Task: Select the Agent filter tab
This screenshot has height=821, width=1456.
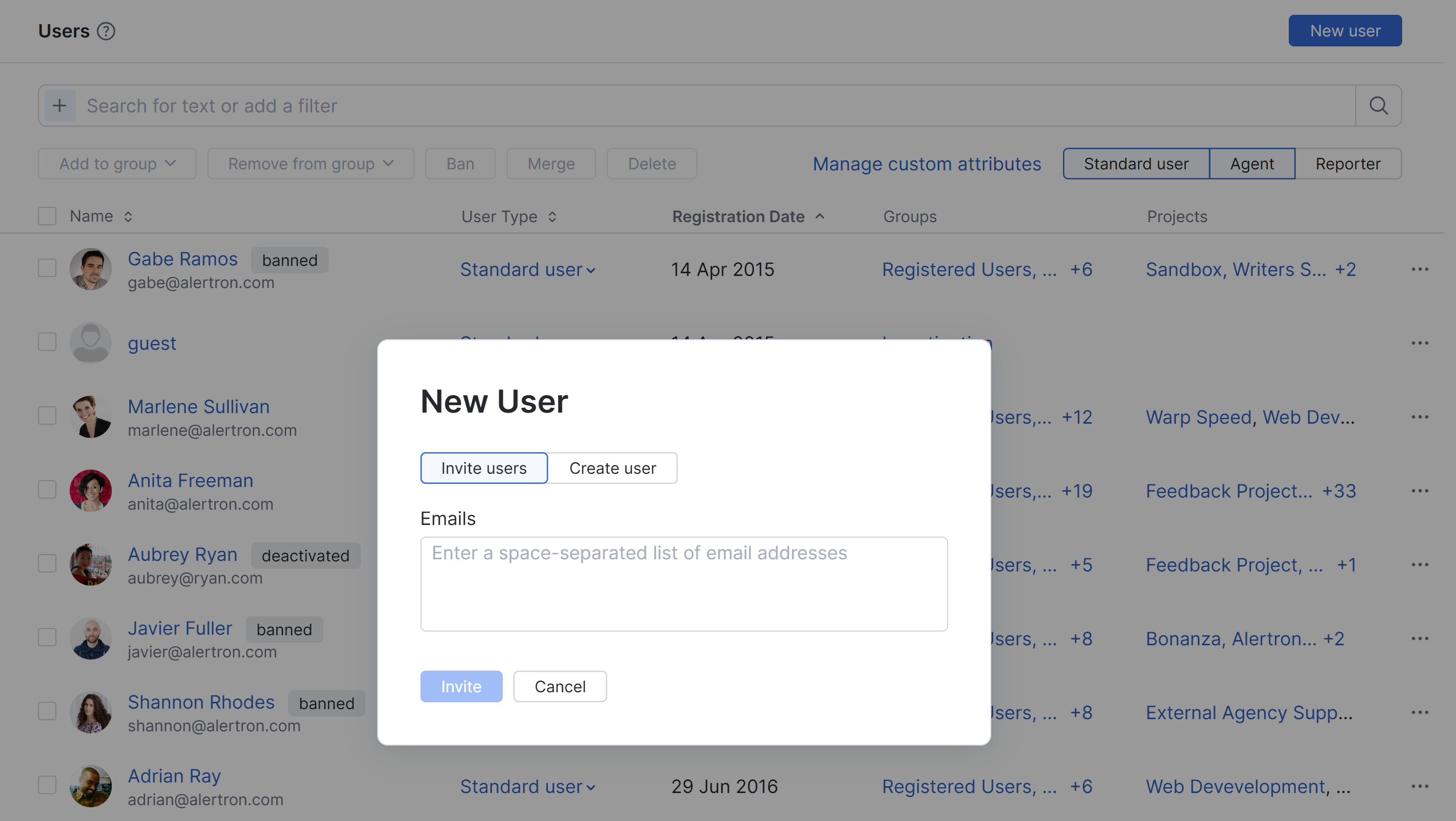Action: pos(1252,164)
